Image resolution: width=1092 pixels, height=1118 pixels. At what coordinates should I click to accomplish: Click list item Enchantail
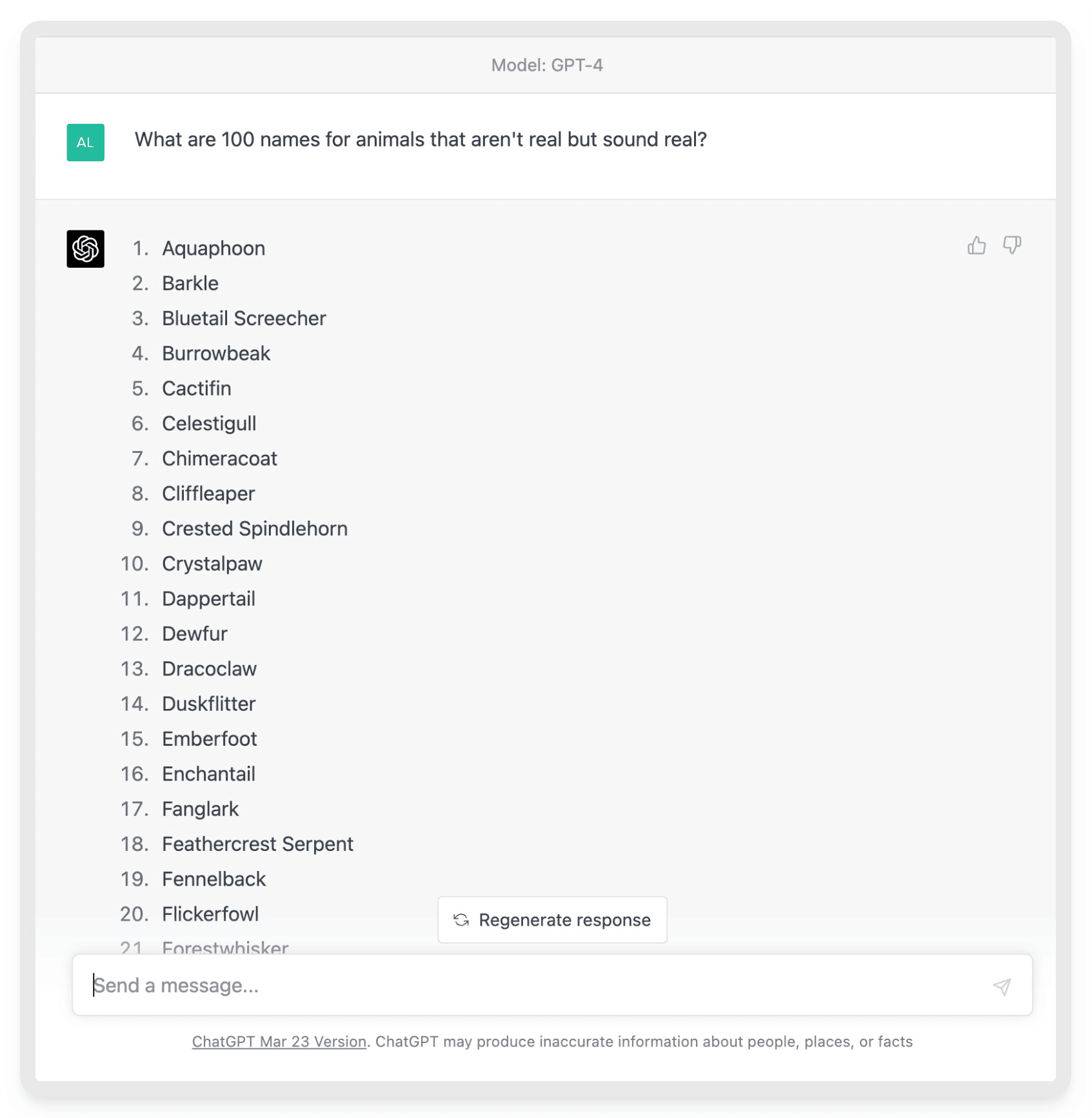(x=208, y=774)
